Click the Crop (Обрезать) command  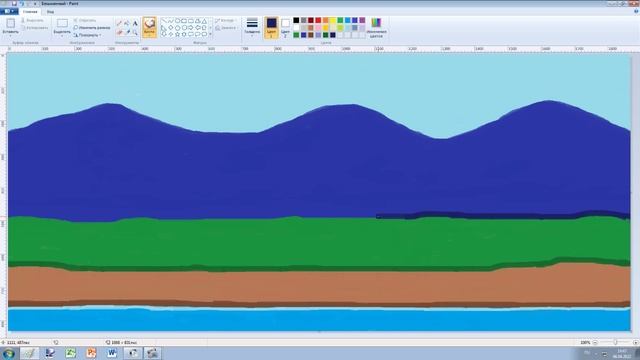[x=85, y=20]
